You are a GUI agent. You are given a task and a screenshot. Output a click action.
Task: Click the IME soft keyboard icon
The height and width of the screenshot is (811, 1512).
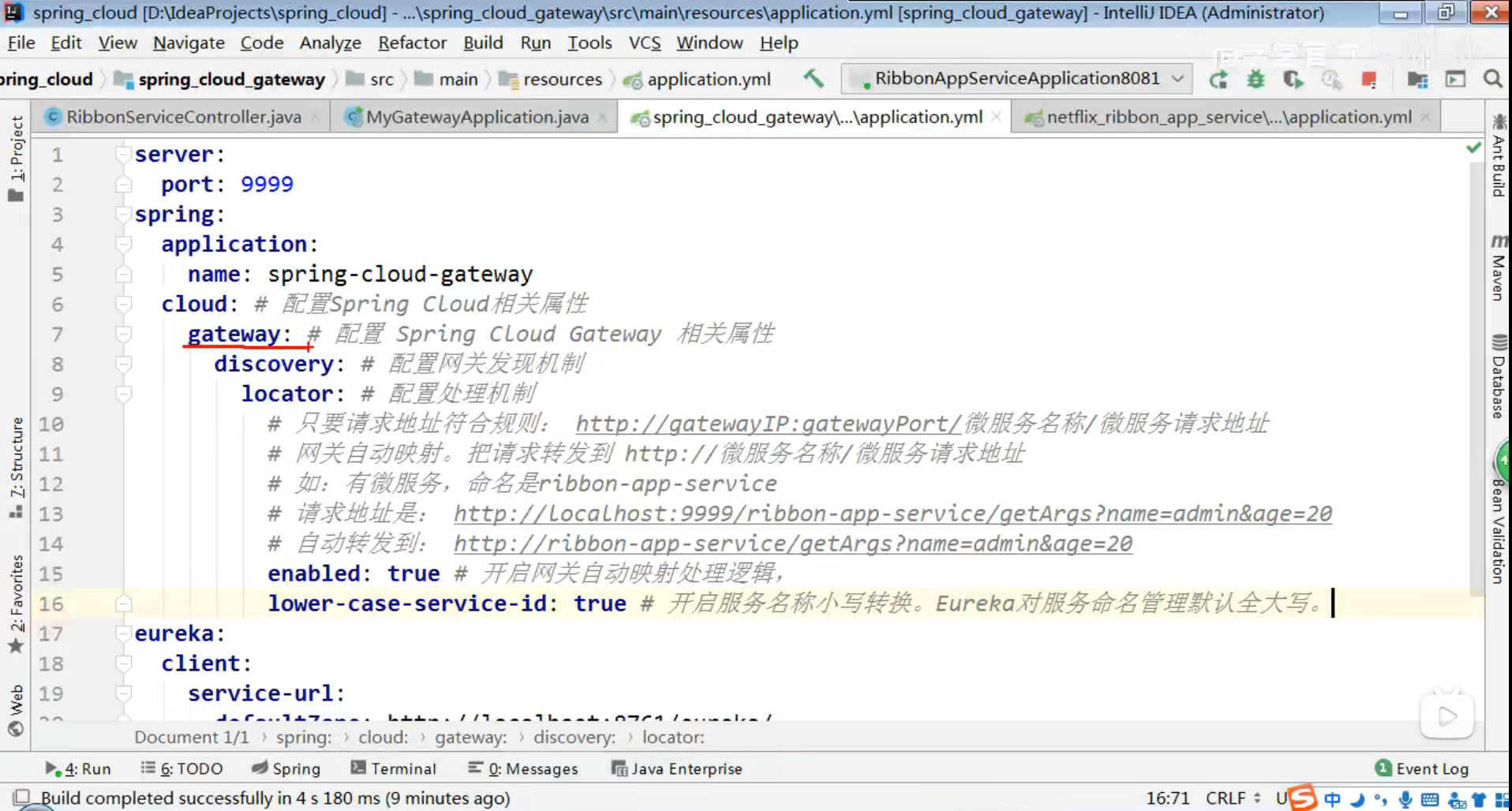click(x=1430, y=799)
